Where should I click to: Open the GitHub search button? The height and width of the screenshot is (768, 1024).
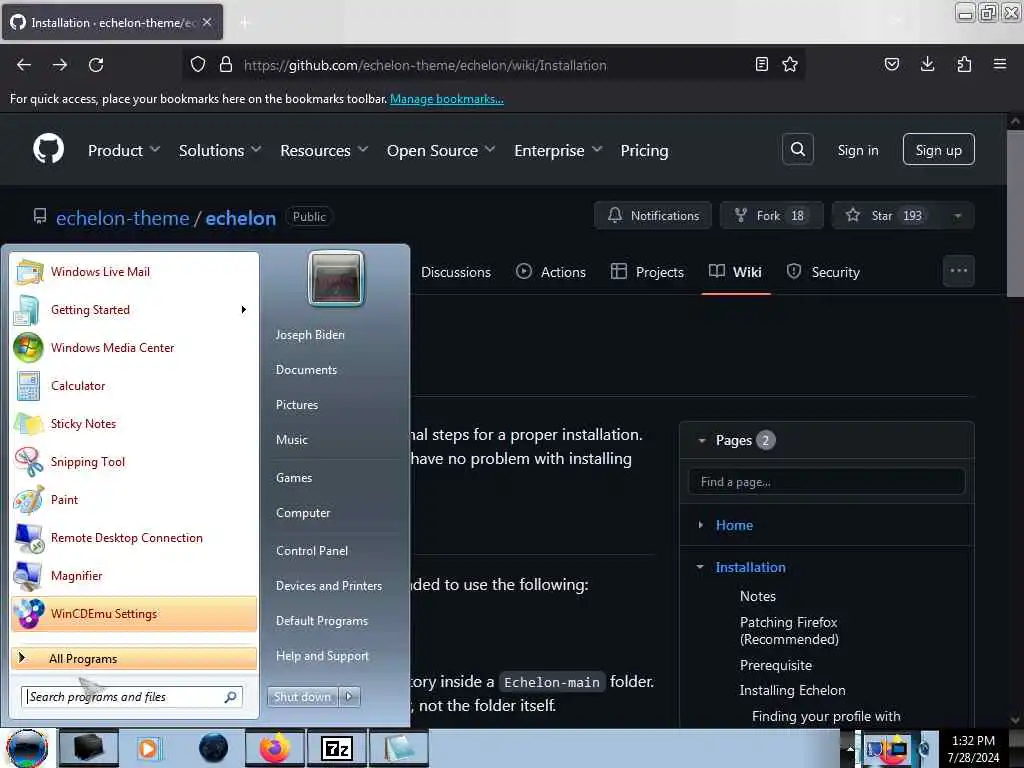pyautogui.click(x=797, y=150)
